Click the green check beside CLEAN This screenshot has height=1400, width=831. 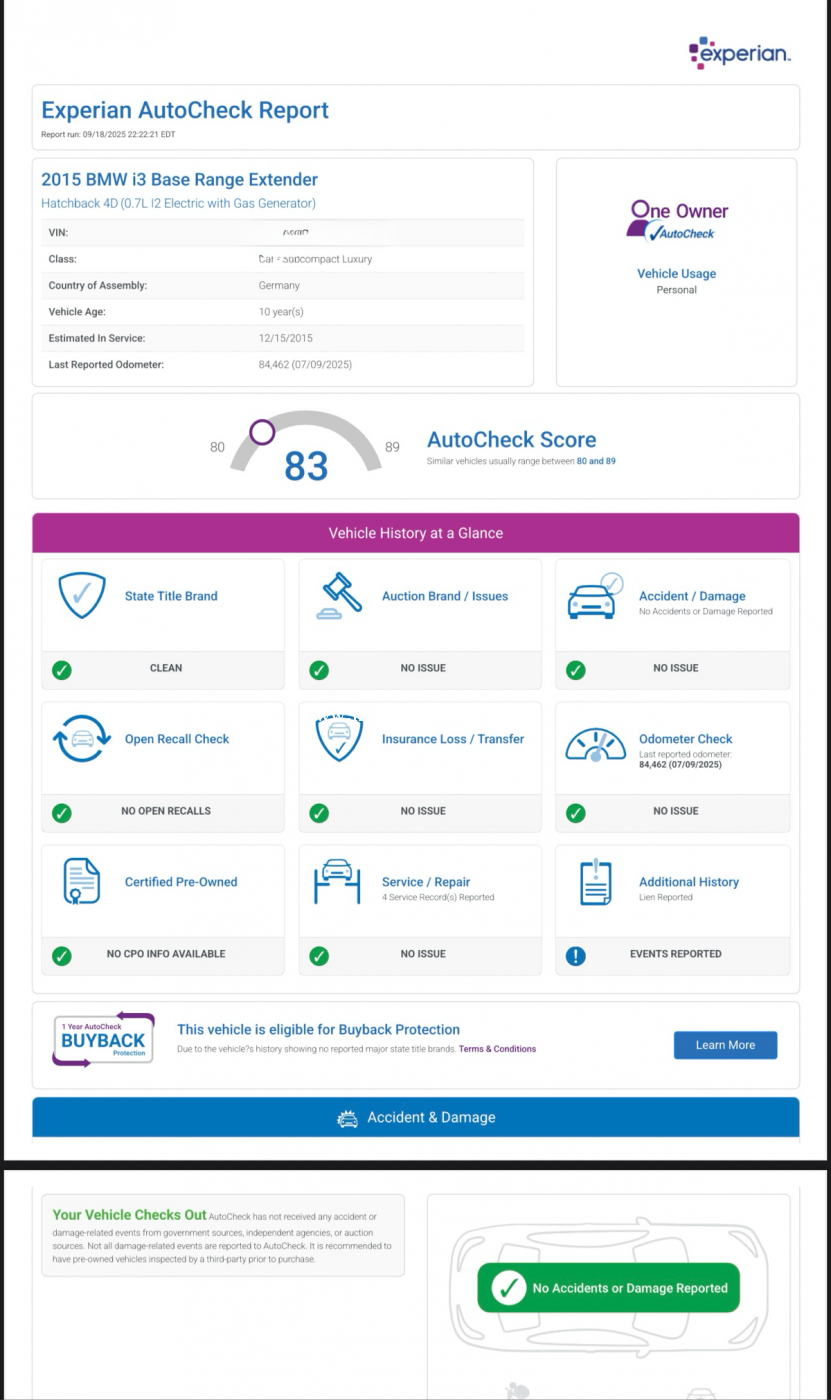coord(62,670)
